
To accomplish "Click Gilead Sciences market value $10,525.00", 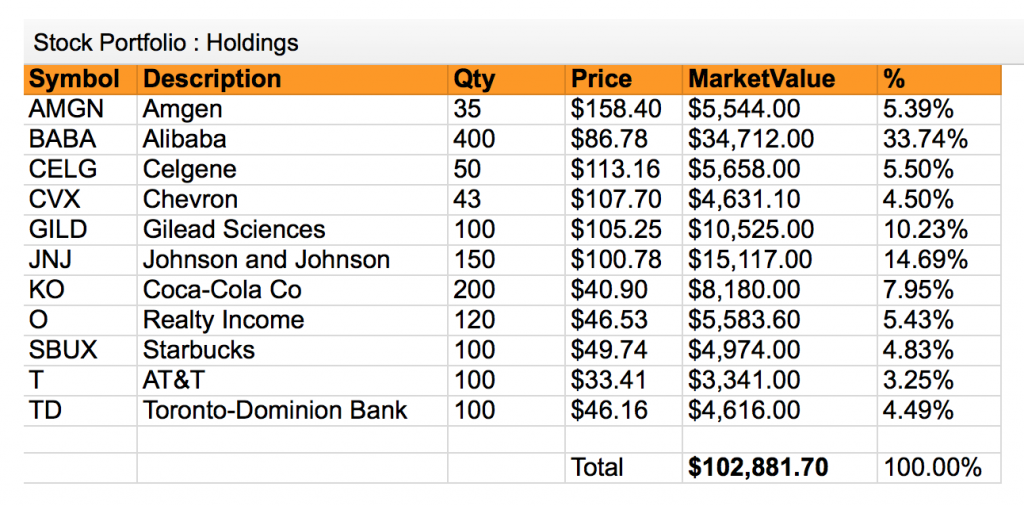I will point(750,230).
